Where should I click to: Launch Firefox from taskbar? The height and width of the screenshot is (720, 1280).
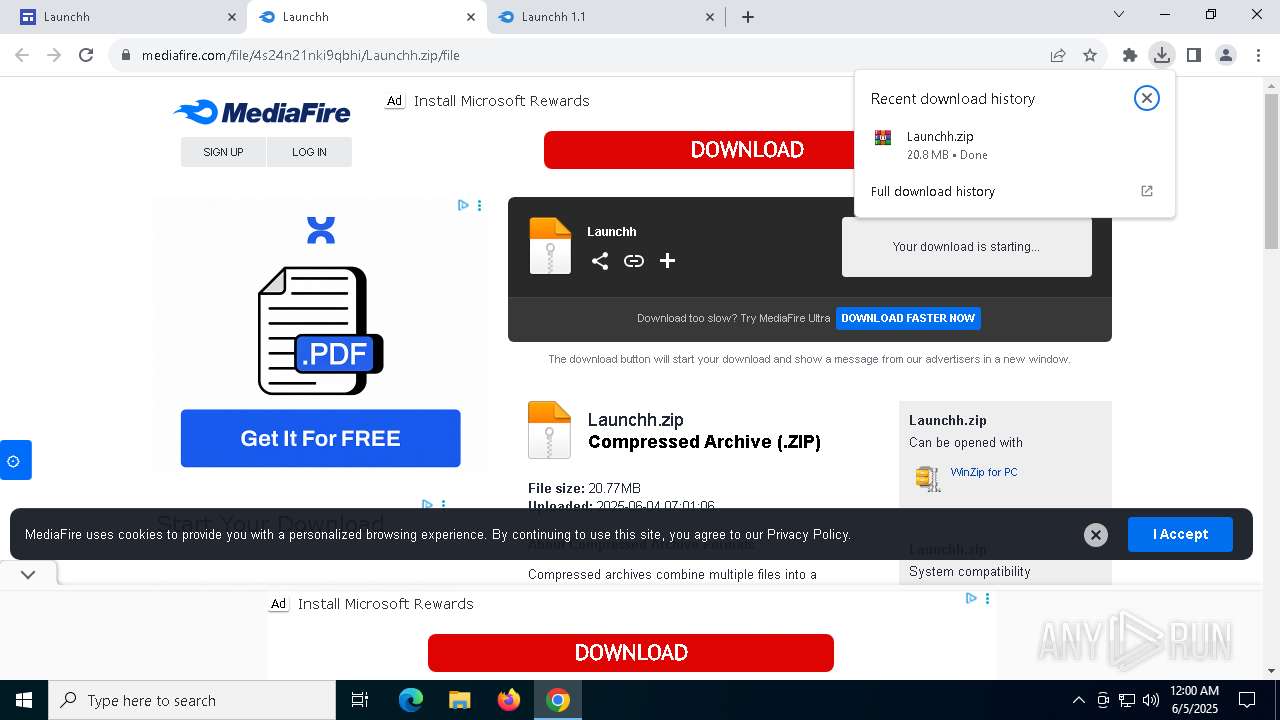pos(509,700)
